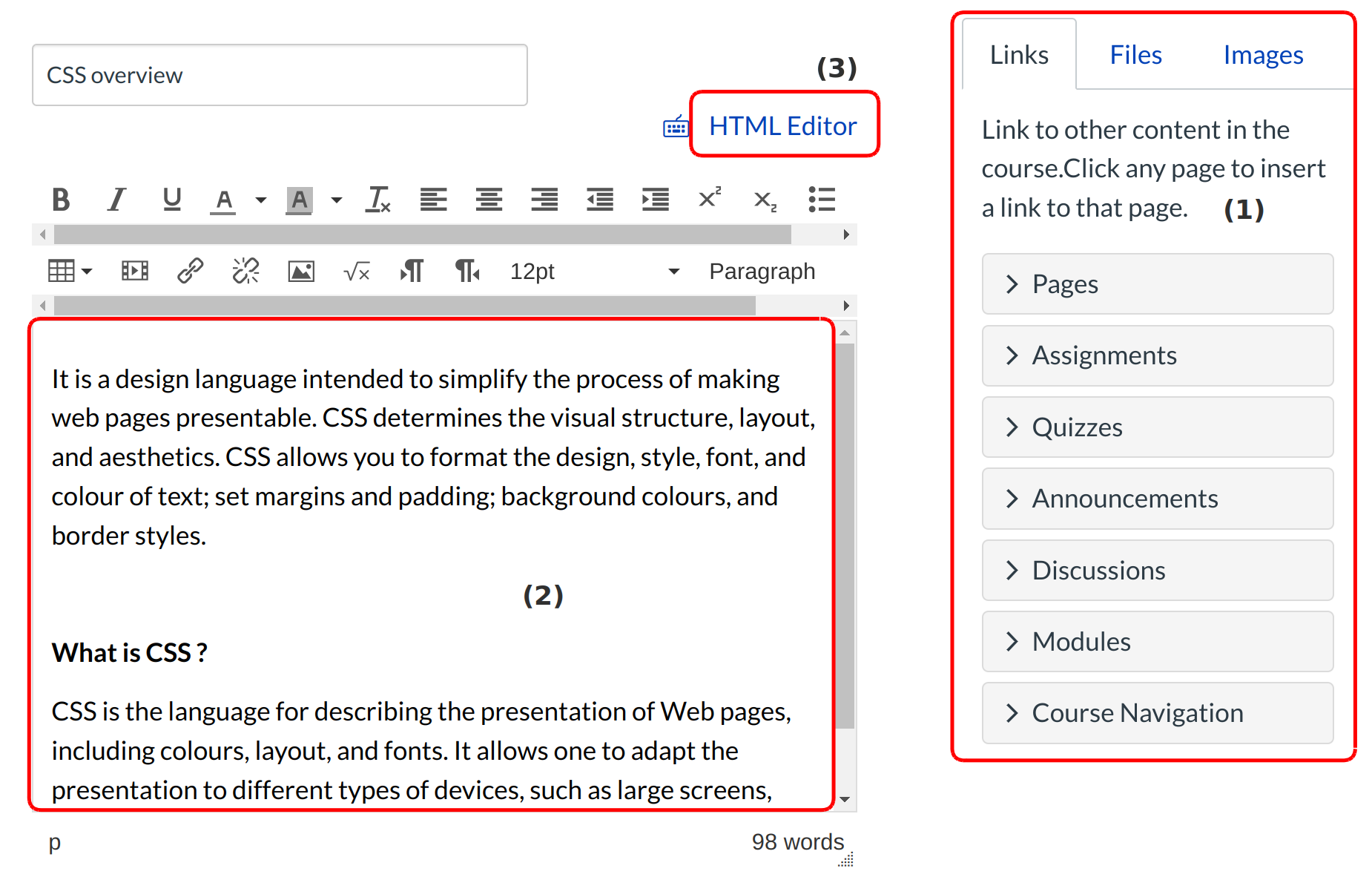
Task: Switch to the Images tab
Action: coord(1262,55)
